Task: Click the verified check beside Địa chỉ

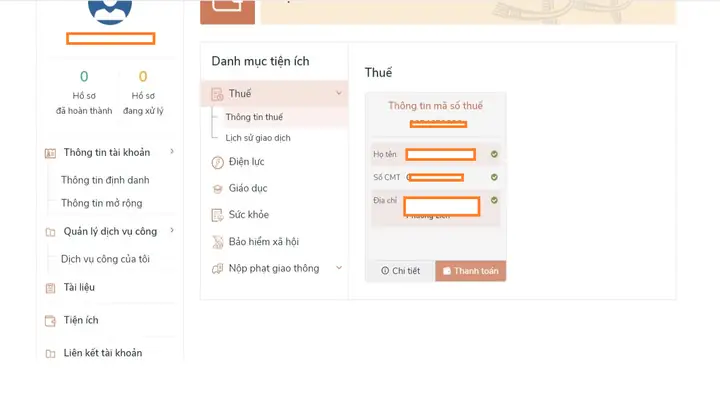Action: pos(494,200)
